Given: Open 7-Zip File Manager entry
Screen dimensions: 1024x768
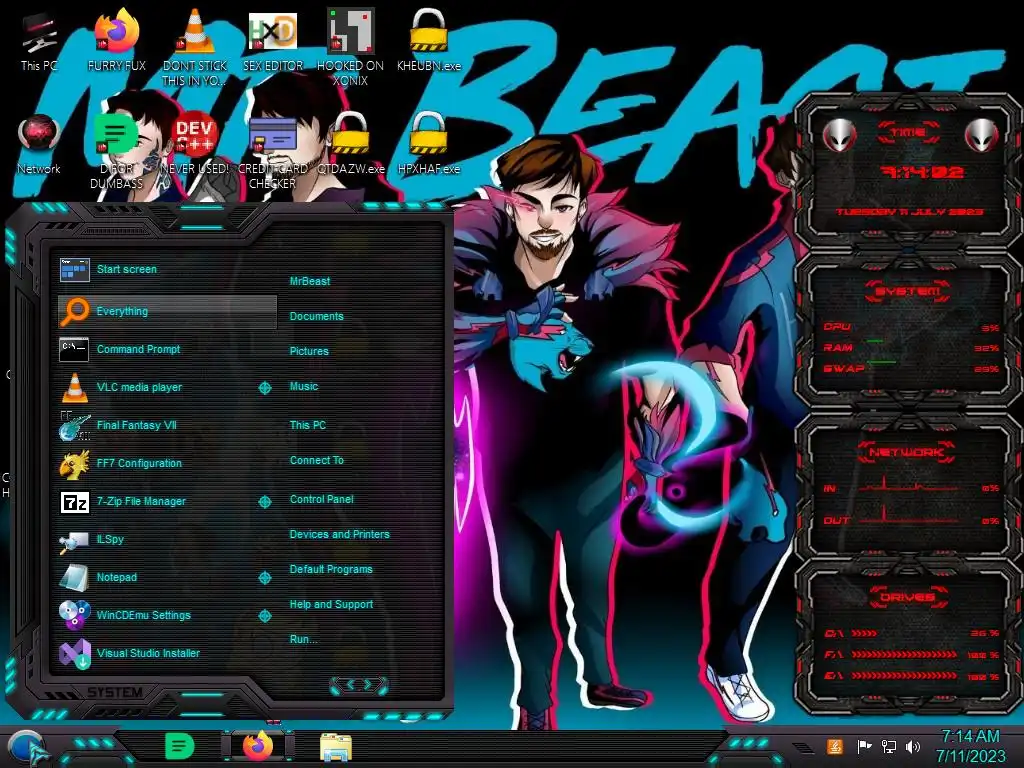Looking at the screenshot, I should (x=157, y=502).
